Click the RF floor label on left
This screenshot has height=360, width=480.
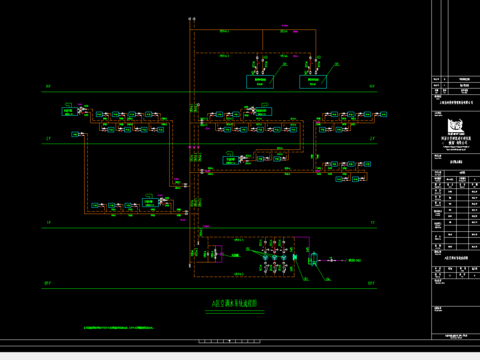pyautogui.click(x=48, y=86)
